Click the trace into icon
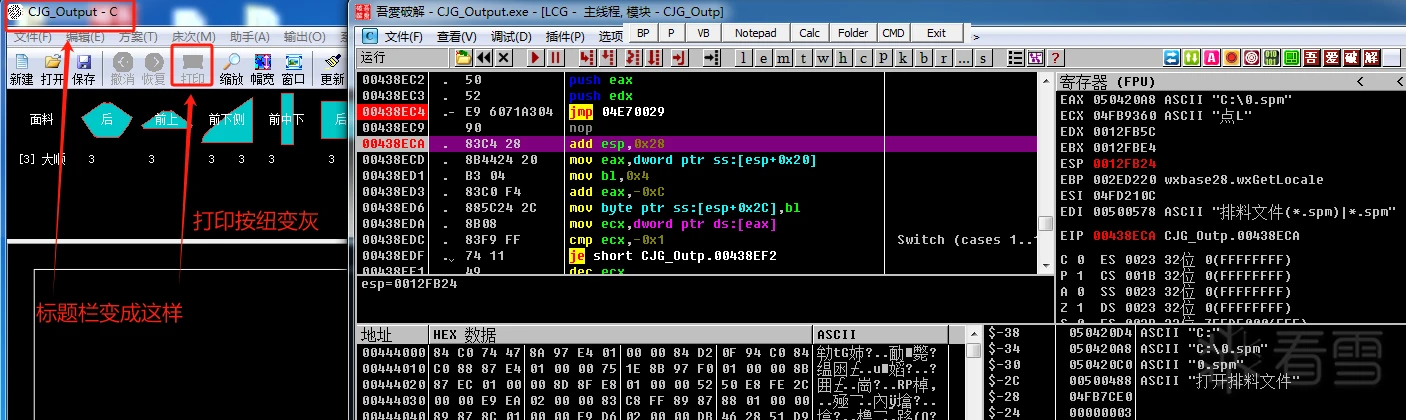This screenshot has height=420, width=1406. 633,57
